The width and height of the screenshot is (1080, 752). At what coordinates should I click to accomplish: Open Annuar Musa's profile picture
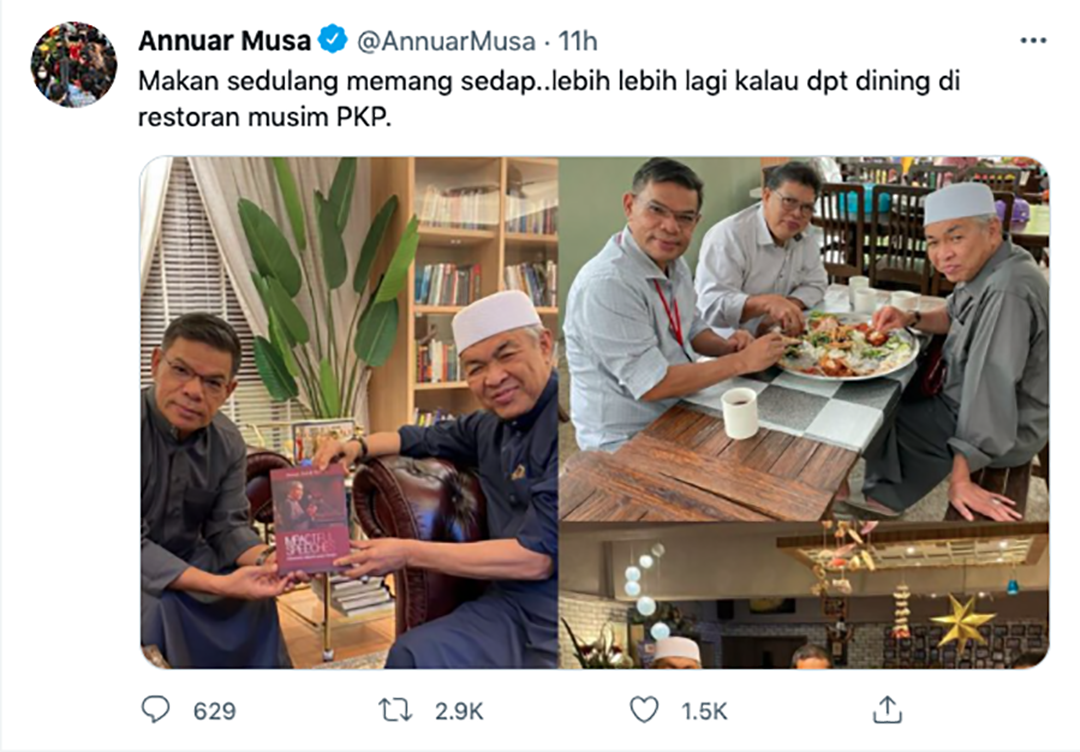(x=74, y=64)
